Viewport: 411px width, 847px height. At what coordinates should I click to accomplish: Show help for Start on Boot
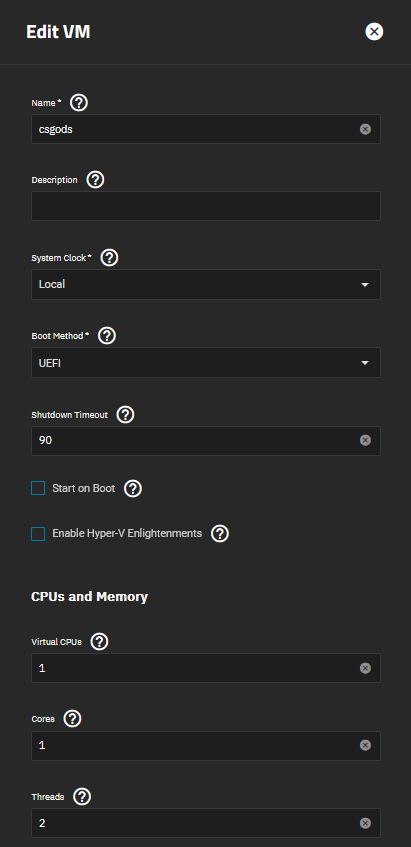coord(133,489)
